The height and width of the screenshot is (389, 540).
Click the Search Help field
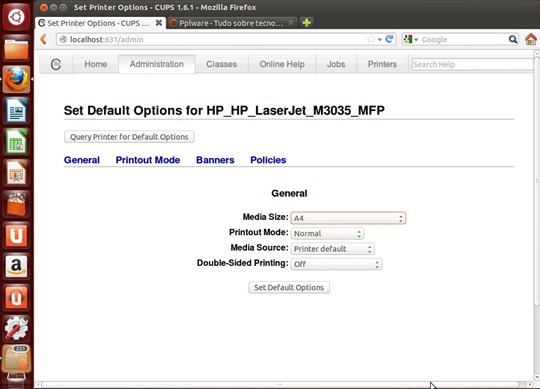[x=472, y=64]
